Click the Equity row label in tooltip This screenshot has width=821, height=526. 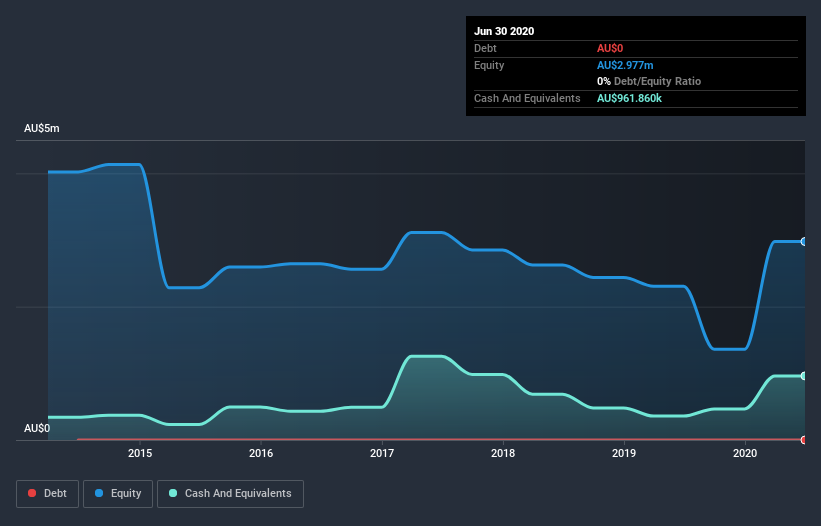(x=489, y=65)
